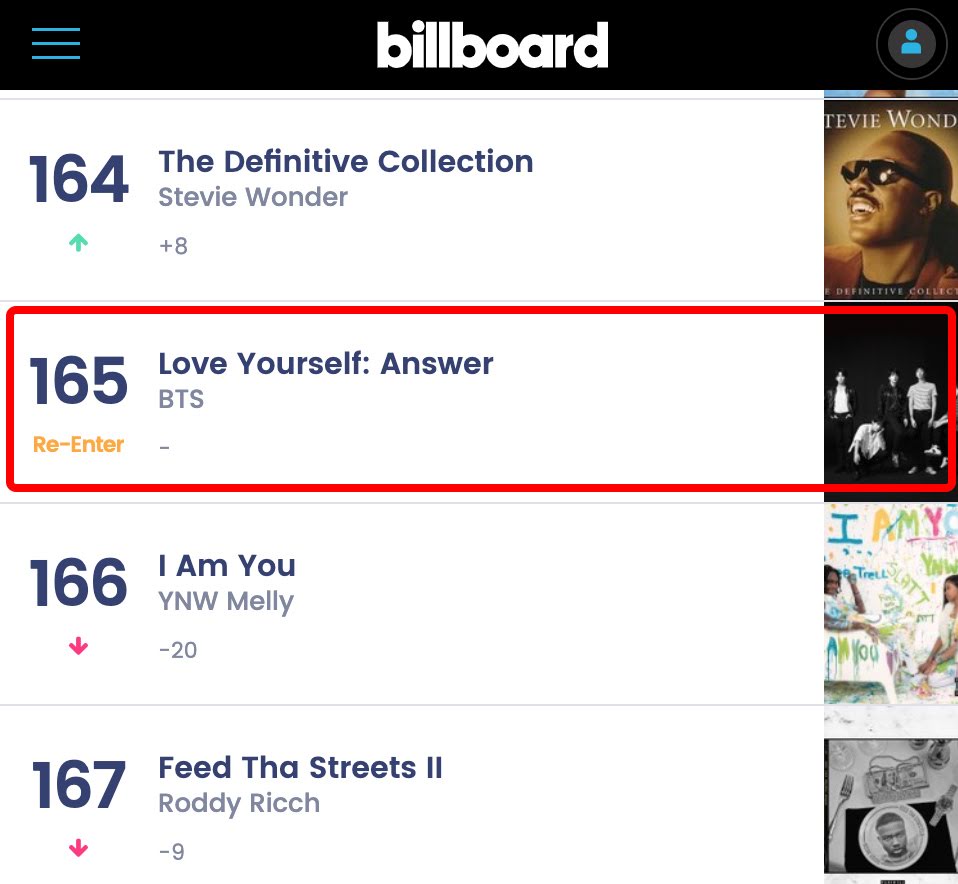This screenshot has width=958, height=884.
Task: Select YNW Melly artist name
Action: [x=226, y=602]
